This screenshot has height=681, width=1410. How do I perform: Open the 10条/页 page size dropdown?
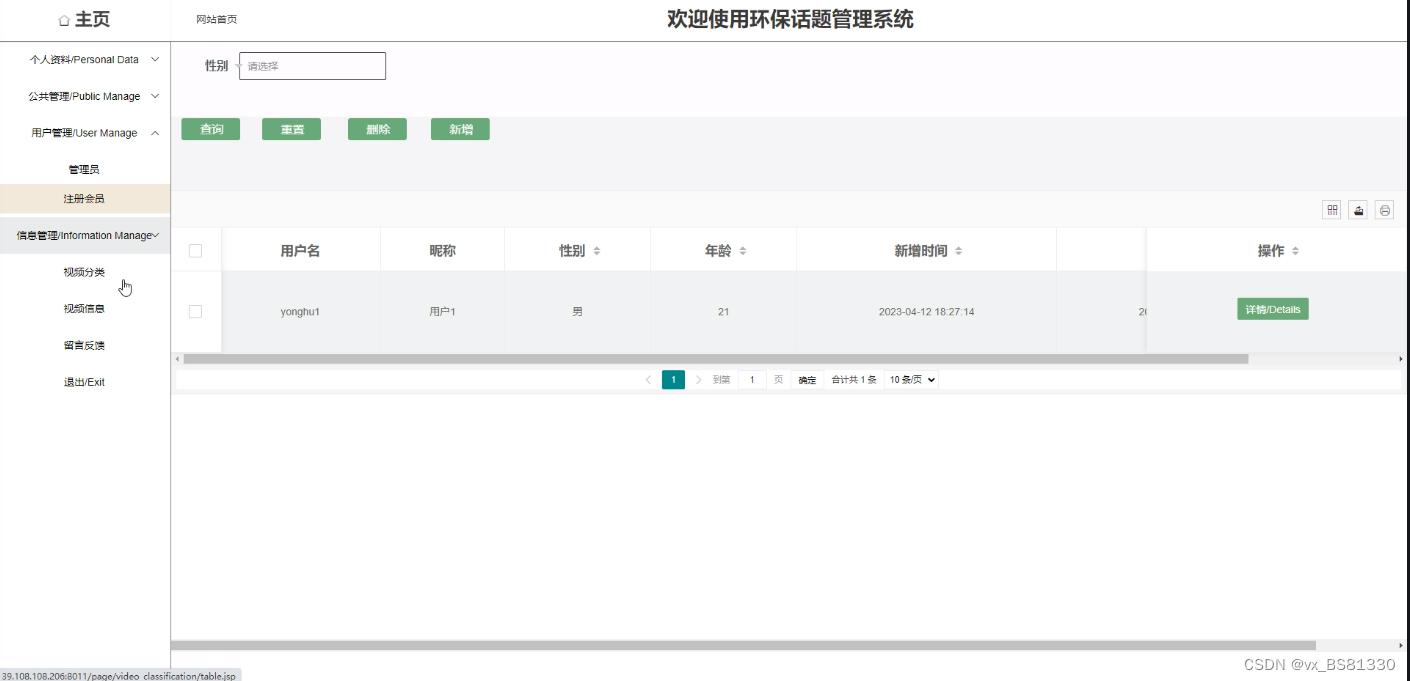tap(911, 380)
